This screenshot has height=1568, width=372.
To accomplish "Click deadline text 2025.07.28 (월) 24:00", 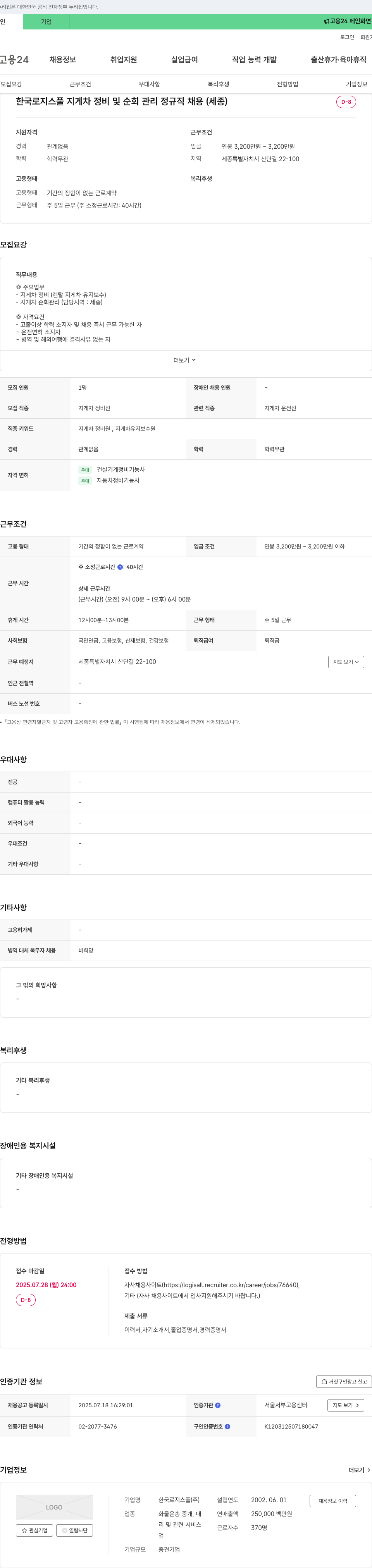I will [x=46, y=1284].
